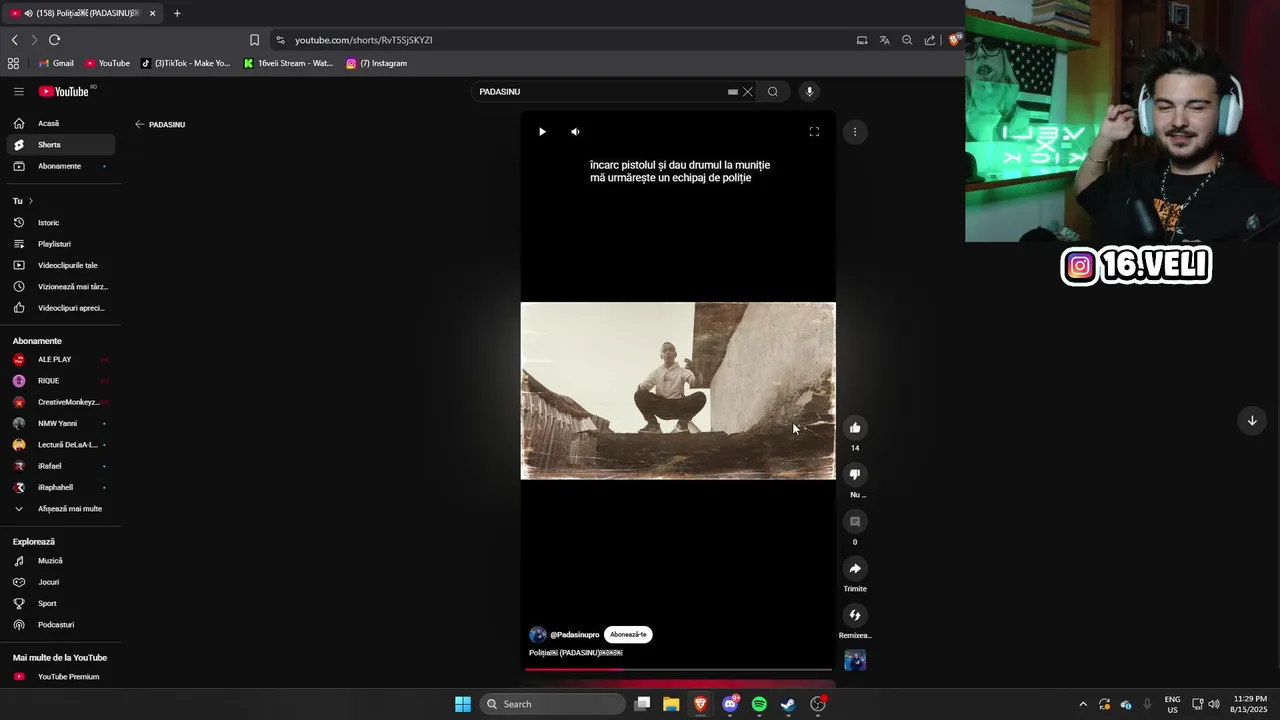Click the YouTube logo

tap(64, 91)
